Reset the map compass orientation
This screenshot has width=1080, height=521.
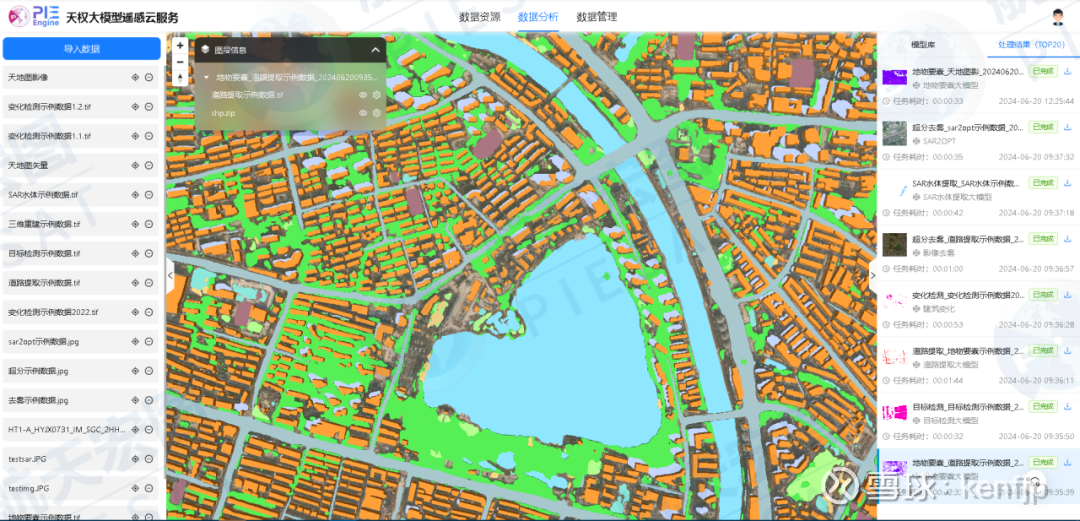tap(180, 78)
